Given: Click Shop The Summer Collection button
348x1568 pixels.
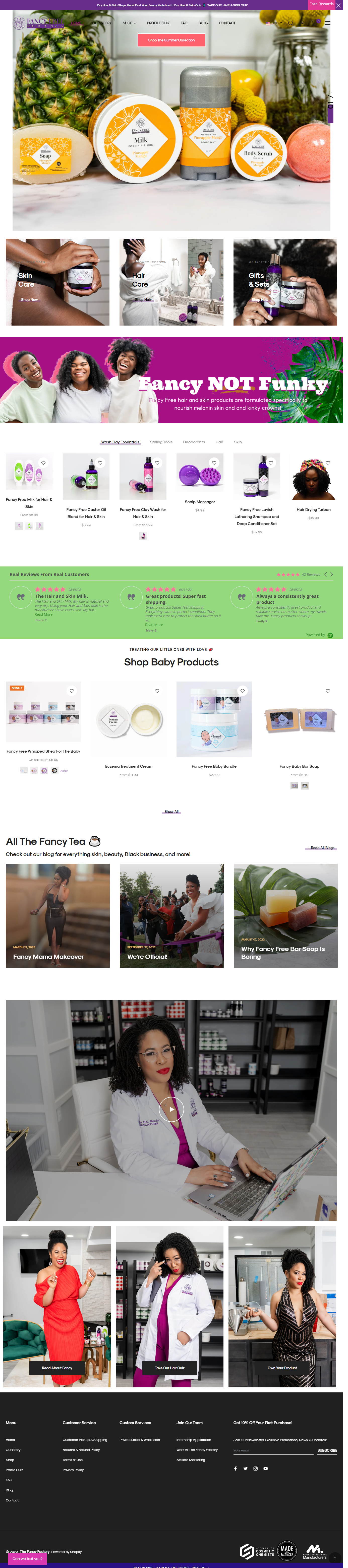Looking at the screenshot, I should (171, 40).
